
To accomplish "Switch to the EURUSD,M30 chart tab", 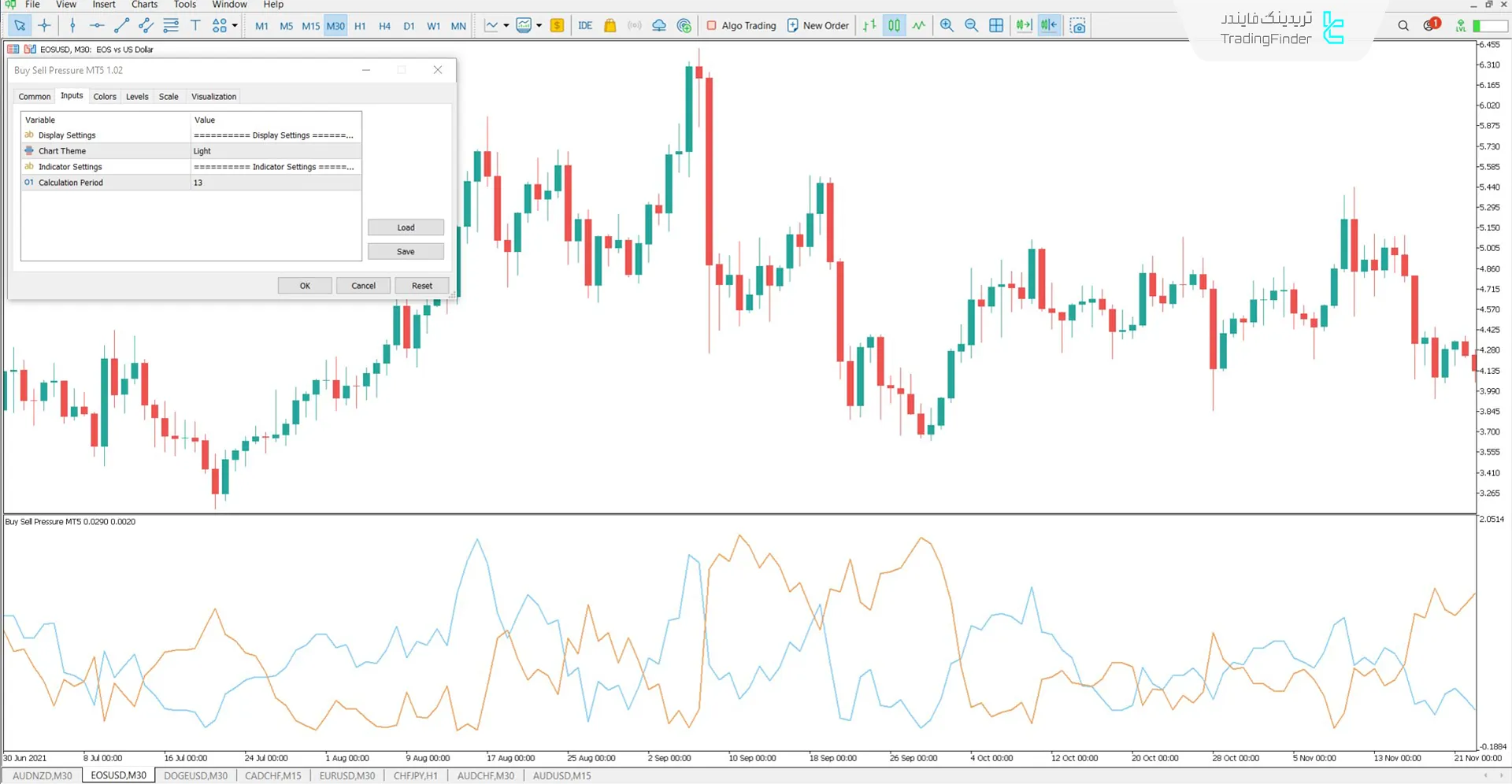I will [346, 775].
